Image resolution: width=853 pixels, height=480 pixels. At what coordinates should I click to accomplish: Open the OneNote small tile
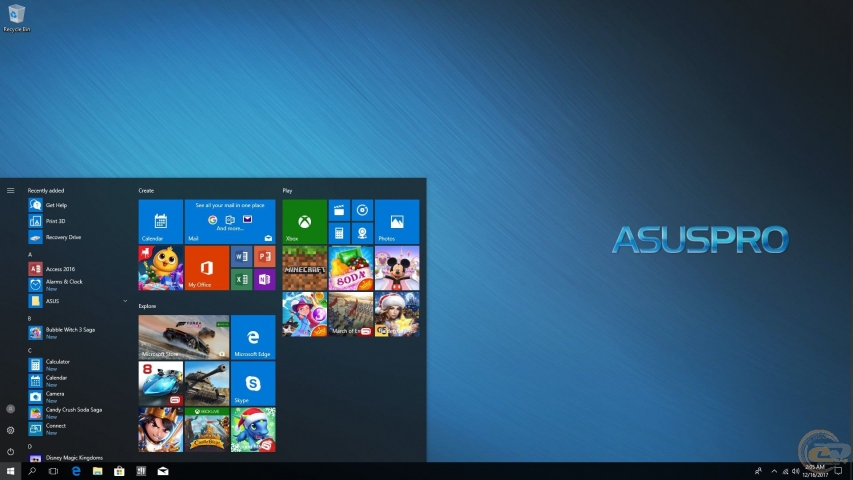[264, 279]
